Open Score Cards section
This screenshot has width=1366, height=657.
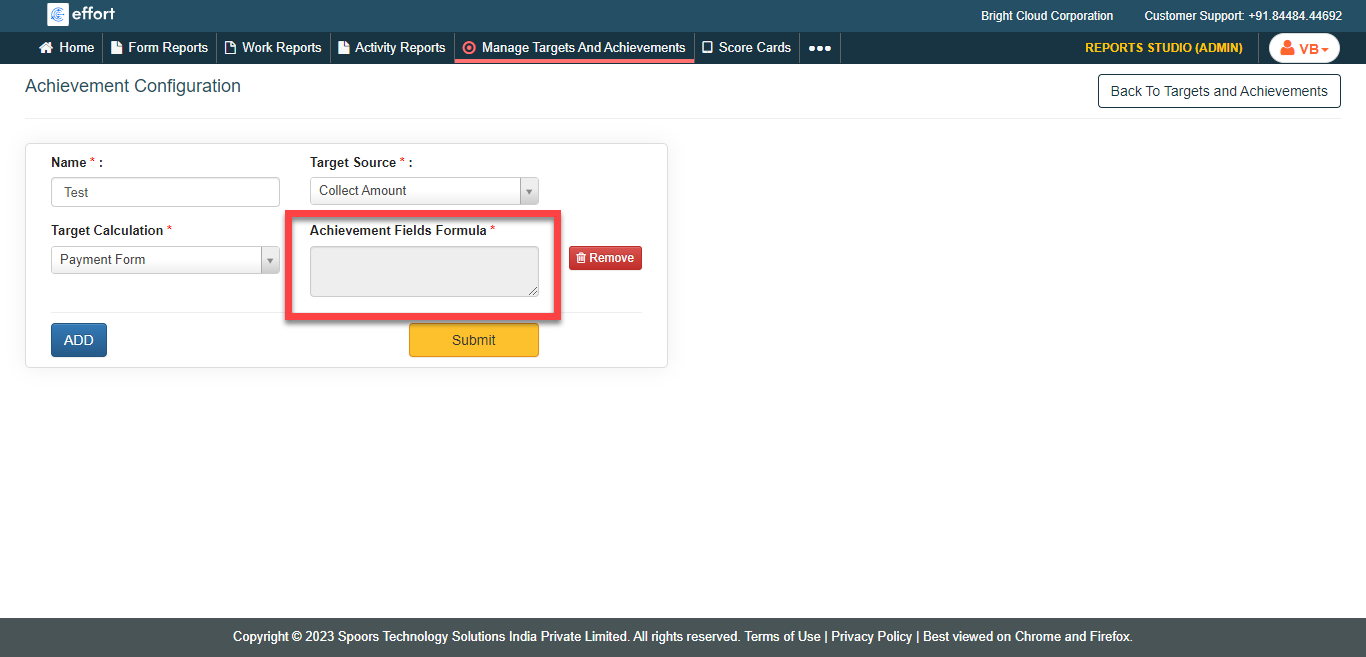point(746,47)
